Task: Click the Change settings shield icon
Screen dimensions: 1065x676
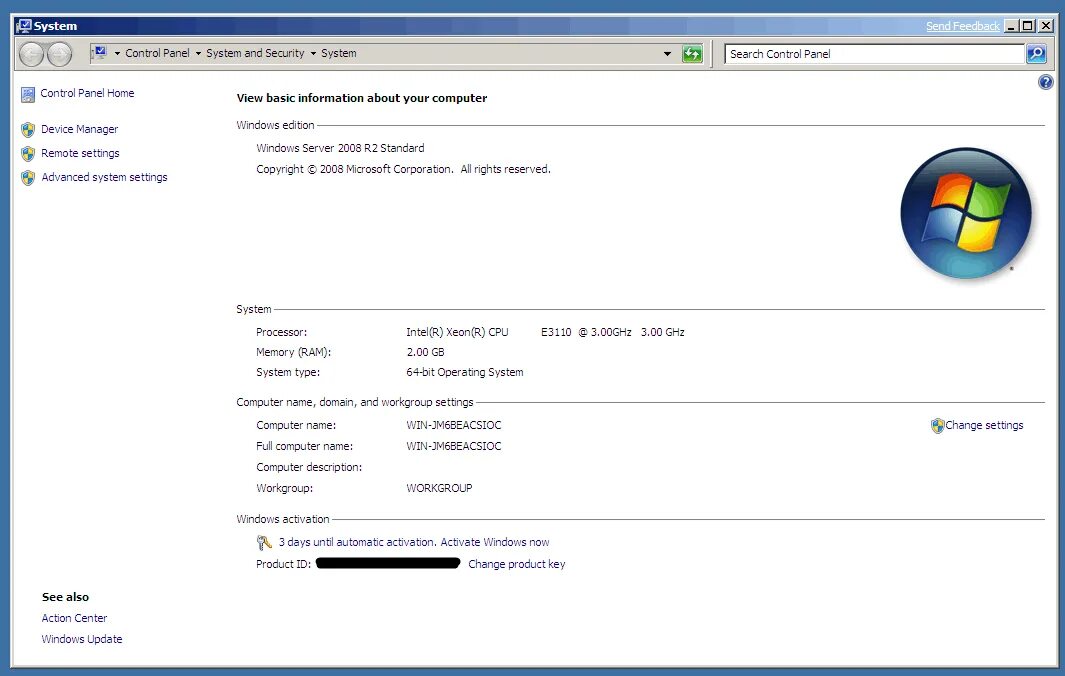Action: (x=937, y=426)
